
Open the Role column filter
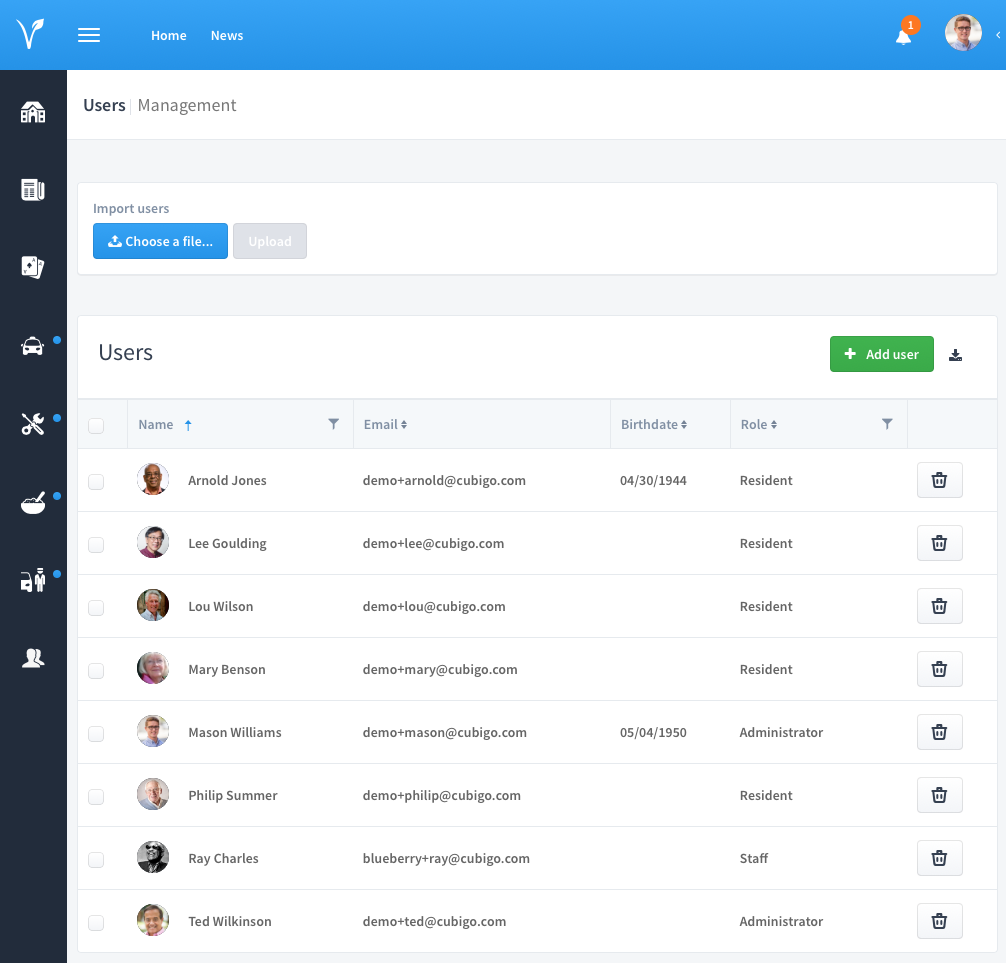pos(887,424)
